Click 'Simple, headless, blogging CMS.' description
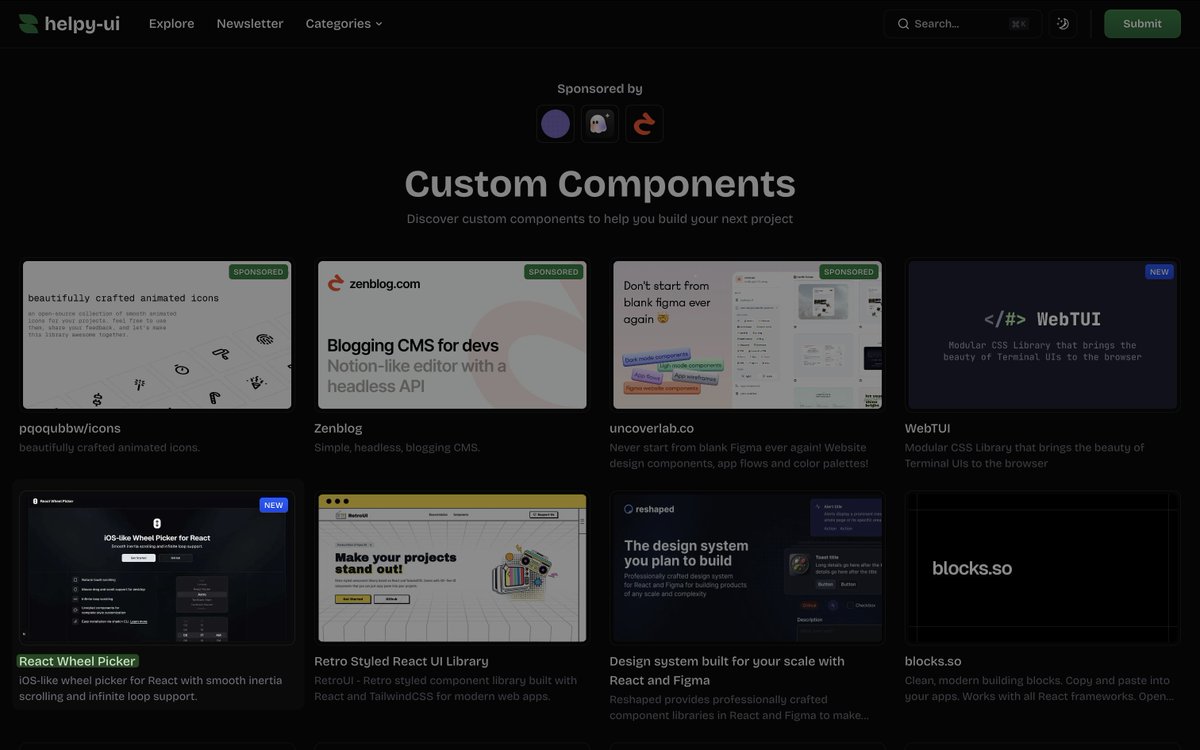The width and height of the screenshot is (1200, 750). pyautogui.click(x=397, y=447)
